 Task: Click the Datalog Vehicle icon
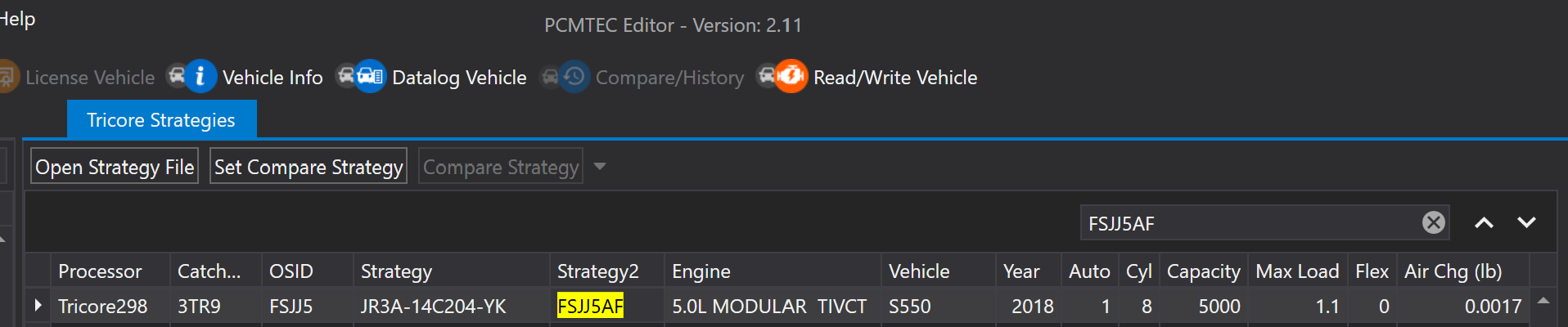[x=361, y=77]
